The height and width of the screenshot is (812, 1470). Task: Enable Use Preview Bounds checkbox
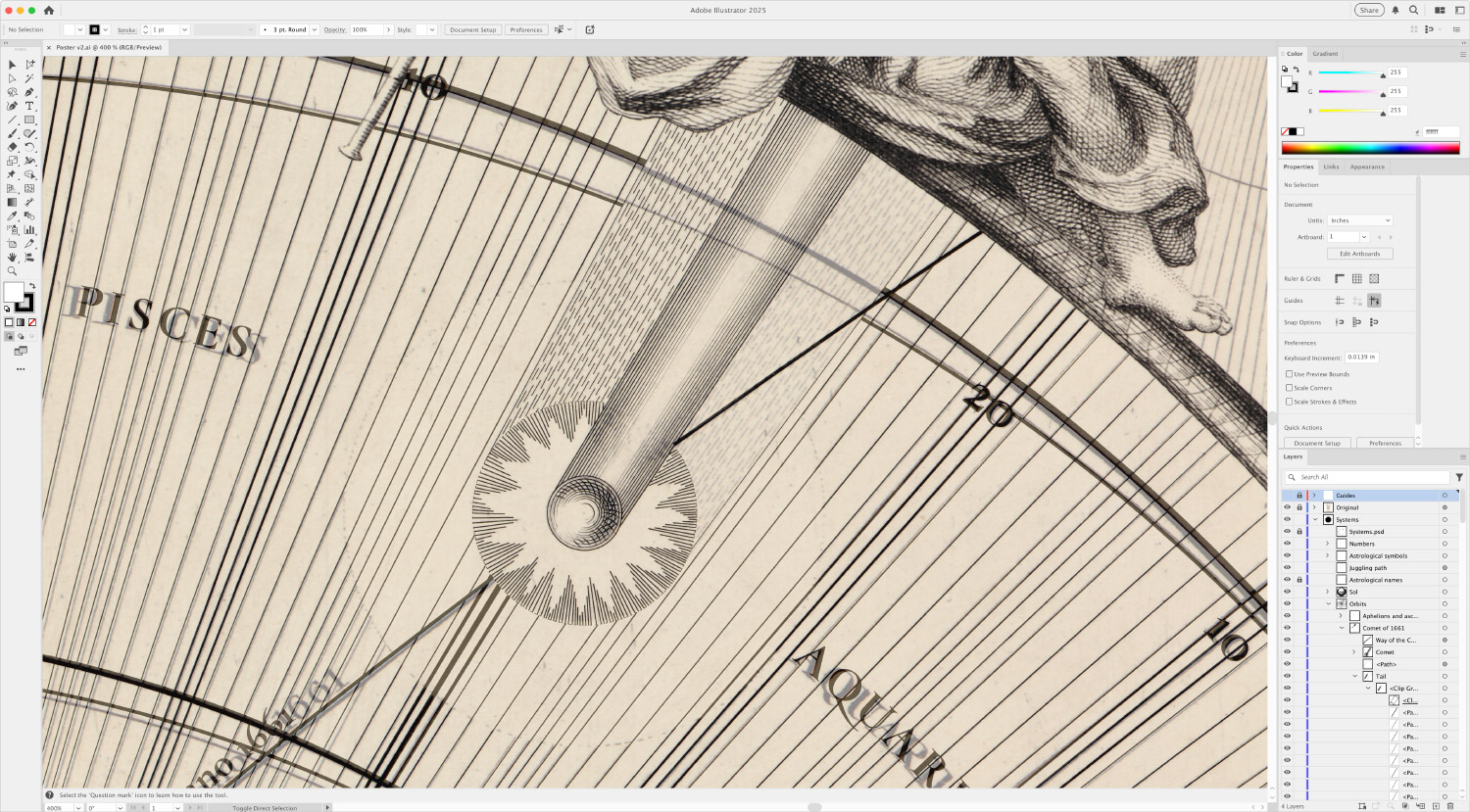coord(1289,374)
